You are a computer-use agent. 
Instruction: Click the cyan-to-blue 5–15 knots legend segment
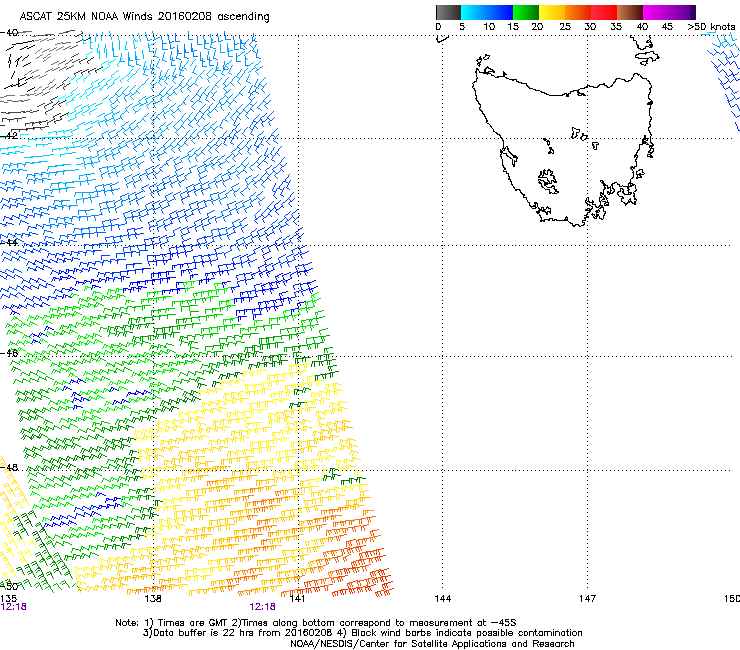click(487, 12)
